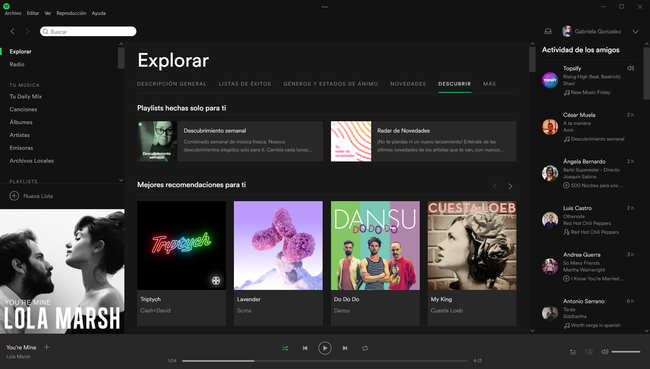650x369 pixels.
Task: Click You're Mine song title in player
Action: click(21, 347)
